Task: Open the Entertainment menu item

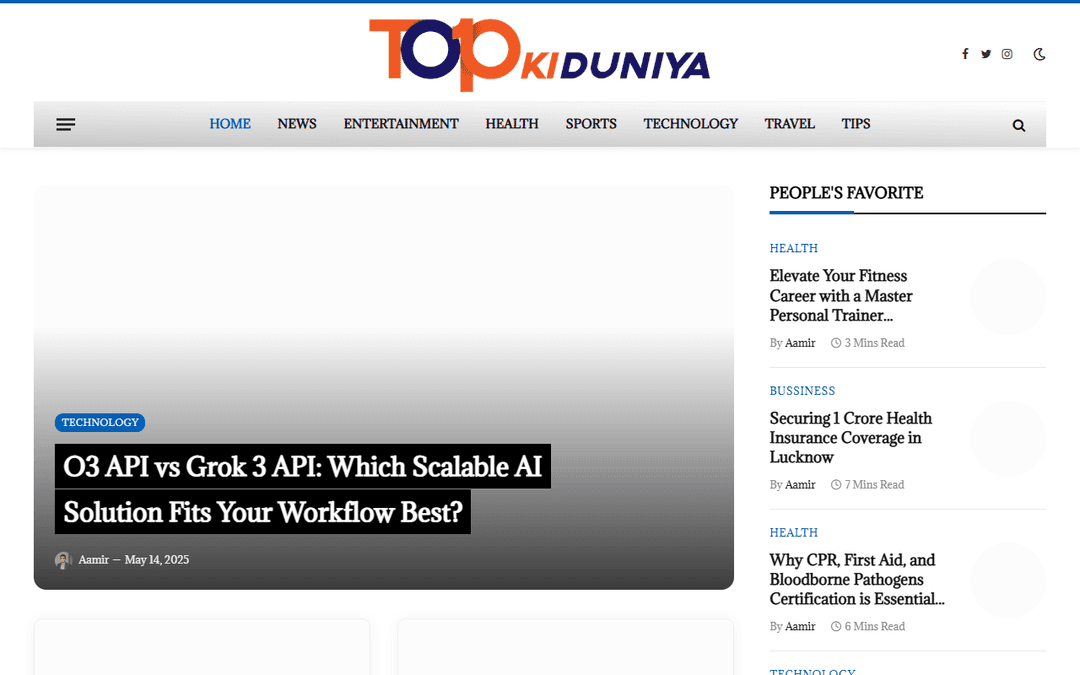Action: [x=401, y=124]
